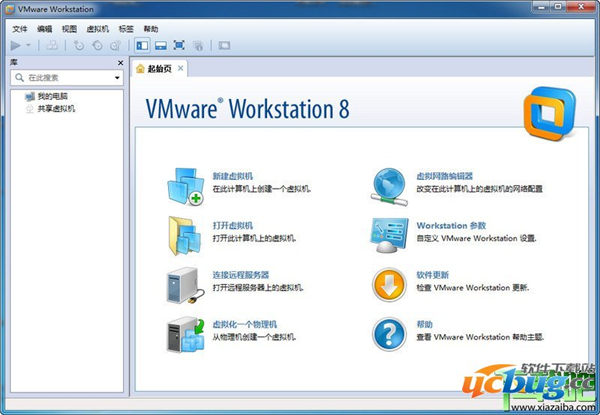600x415 pixels.
Task: Click the 帮助 question mark icon
Action: pos(389,334)
